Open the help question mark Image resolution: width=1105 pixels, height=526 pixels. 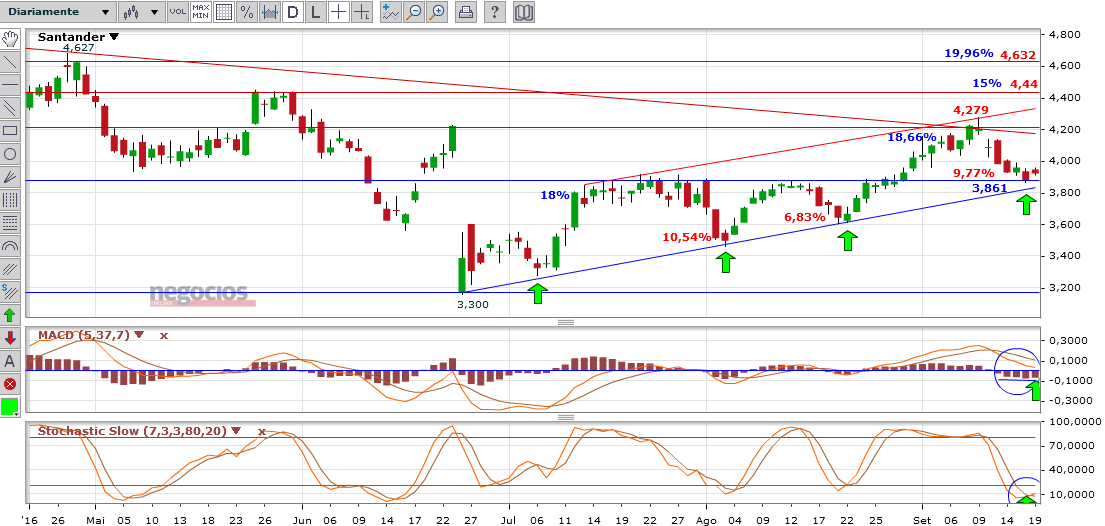pyautogui.click(x=496, y=12)
